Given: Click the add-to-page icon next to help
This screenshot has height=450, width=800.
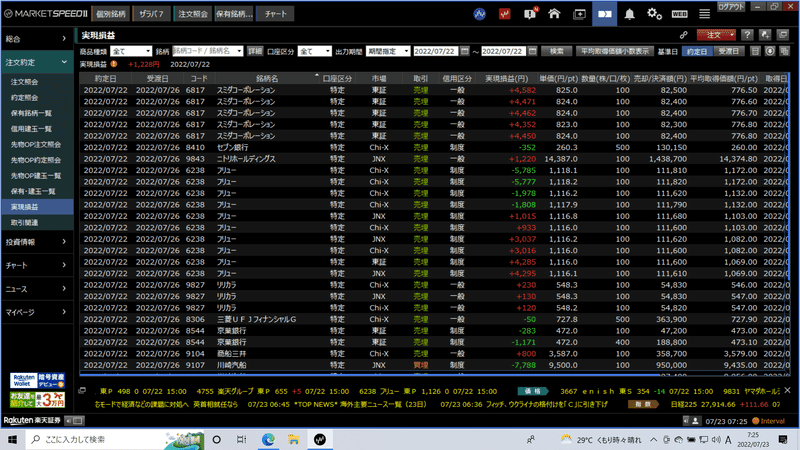Looking at the screenshot, I should [x=765, y=35].
